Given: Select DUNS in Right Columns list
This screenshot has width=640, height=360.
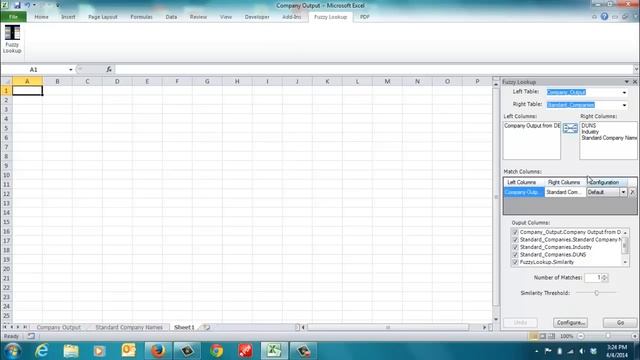Looking at the screenshot, I should pyautogui.click(x=589, y=126).
